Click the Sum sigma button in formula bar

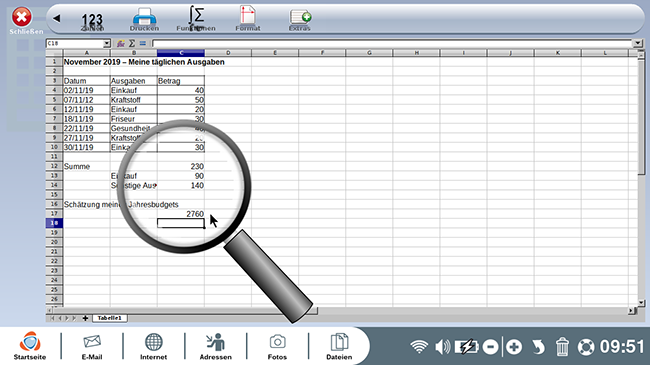coord(132,43)
